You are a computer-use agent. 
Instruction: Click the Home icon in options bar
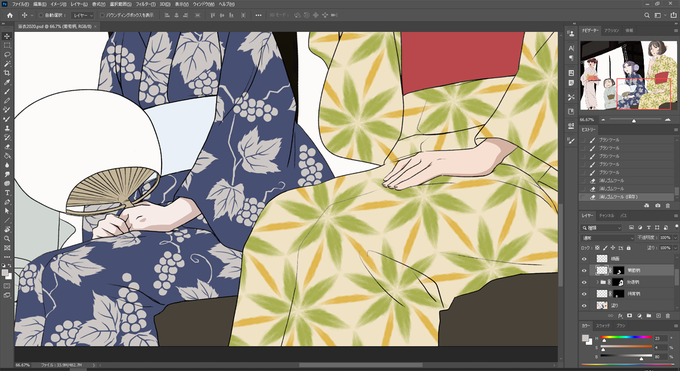10,15
